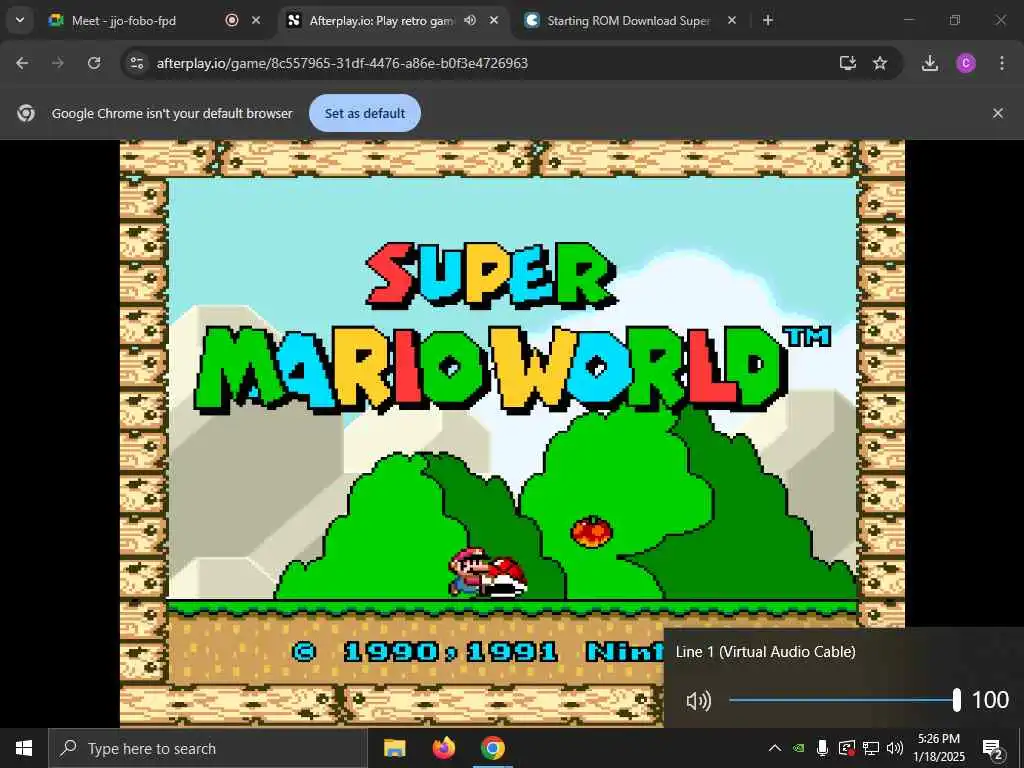Open the profile C avatar
The width and height of the screenshot is (1024, 768).
point(966,63)
